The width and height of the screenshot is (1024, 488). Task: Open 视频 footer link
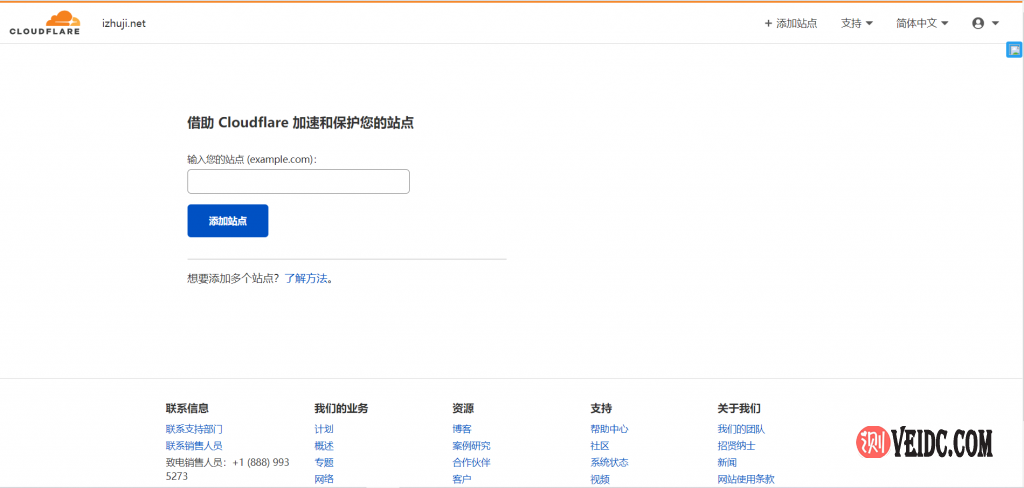pyautogui.click(x=600, y=479)
